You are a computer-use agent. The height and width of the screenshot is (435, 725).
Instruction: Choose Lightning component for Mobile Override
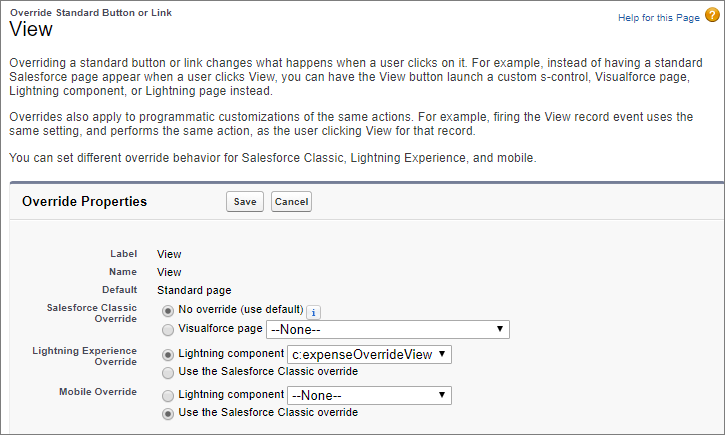tap(167, 395)
